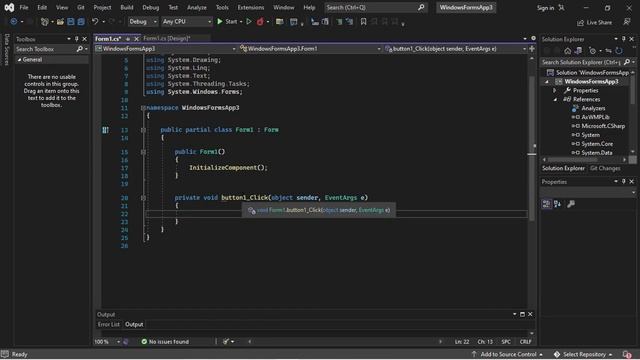
Task: Switch to the Git Changes tab
Action: click(x=605, y=168)
